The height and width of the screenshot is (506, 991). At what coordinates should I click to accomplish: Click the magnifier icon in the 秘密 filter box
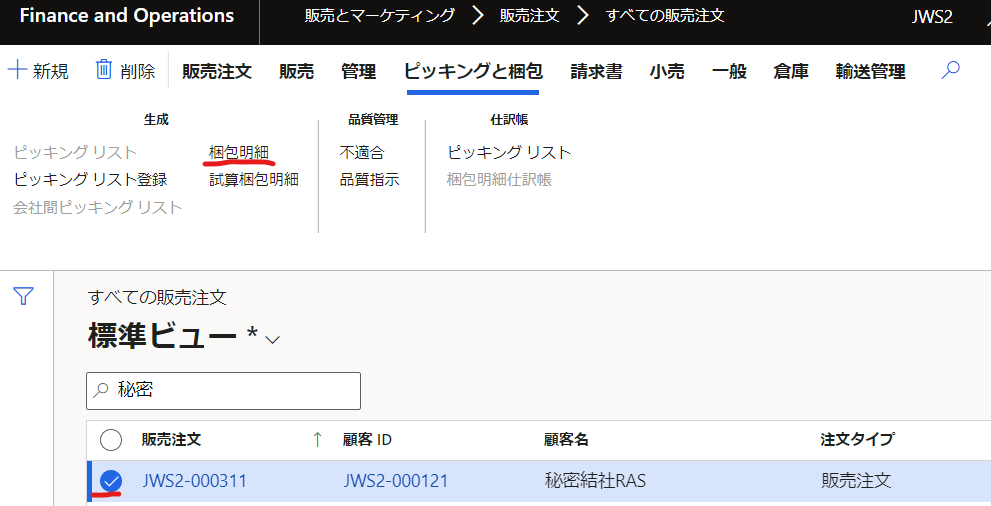[x=101, y=390]
